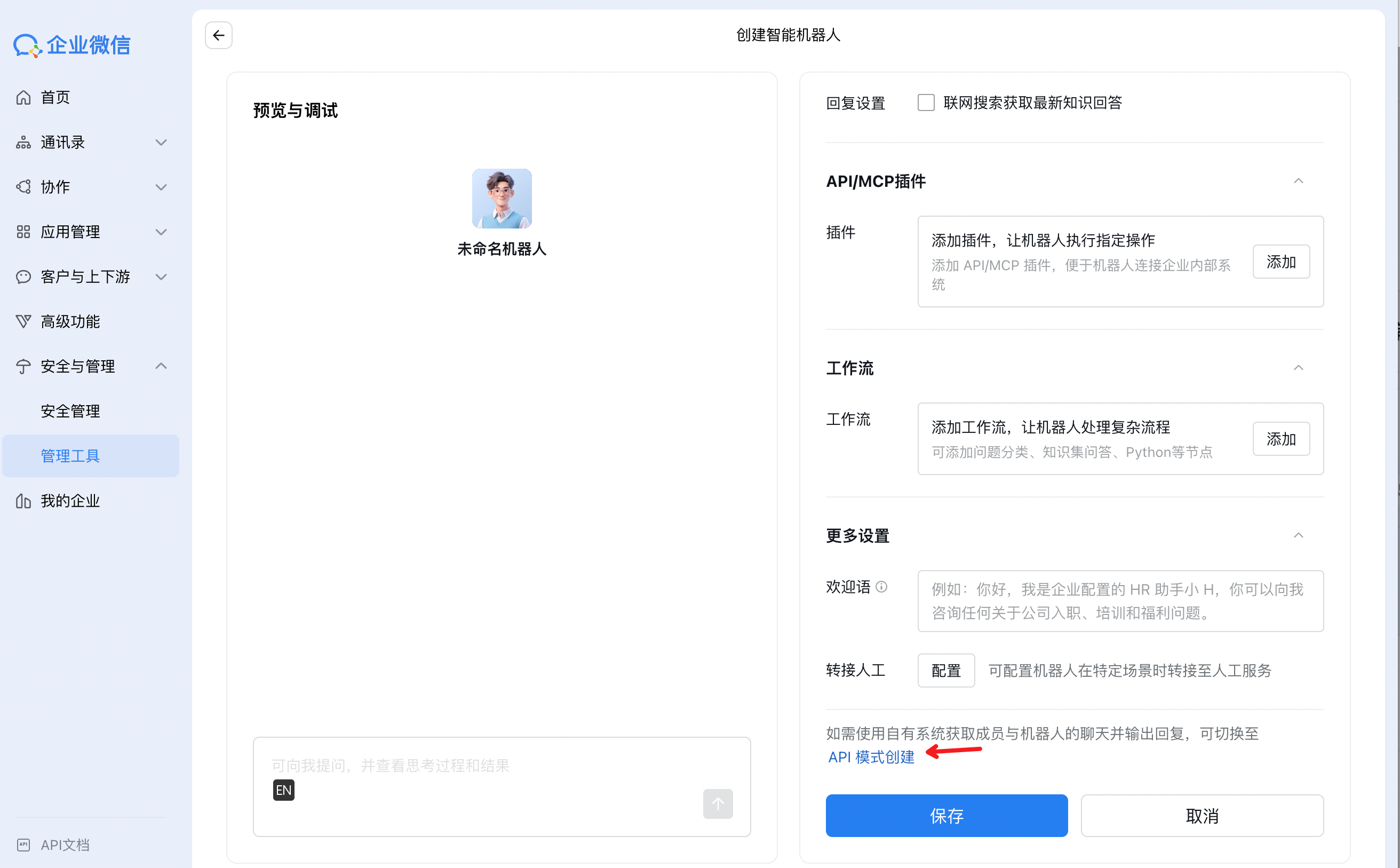Click the 企业微信 logo icon
Screen dimensions: 1400x868
[x=27, y=45]
